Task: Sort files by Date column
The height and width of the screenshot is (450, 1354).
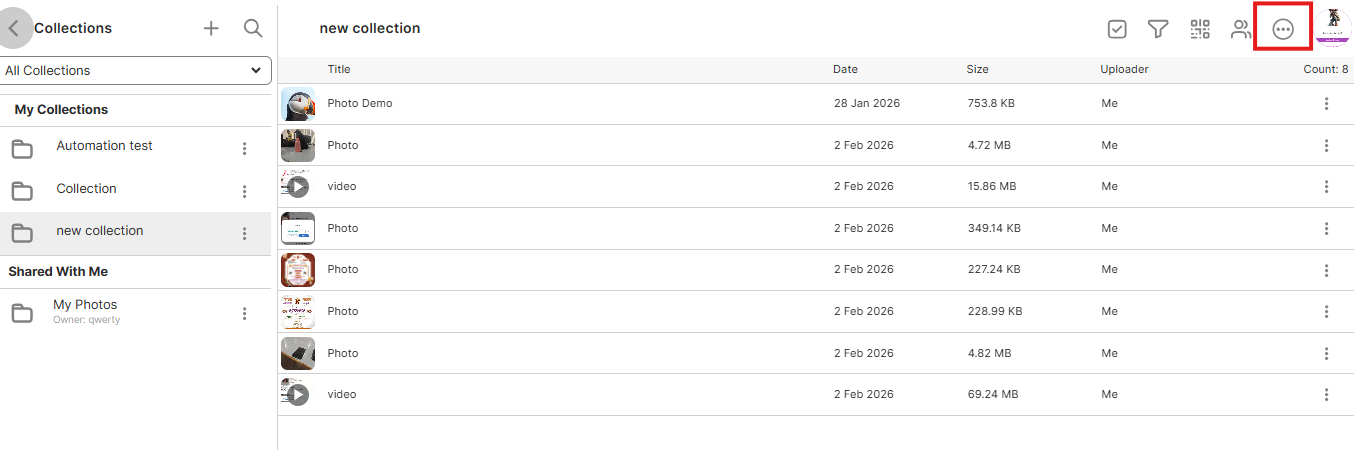Action: click(x=845, y=70)
